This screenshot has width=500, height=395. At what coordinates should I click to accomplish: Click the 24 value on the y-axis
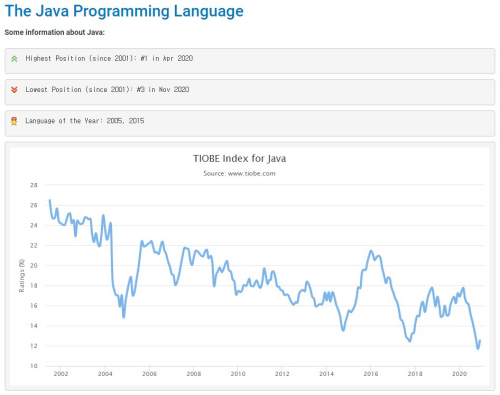34,225
